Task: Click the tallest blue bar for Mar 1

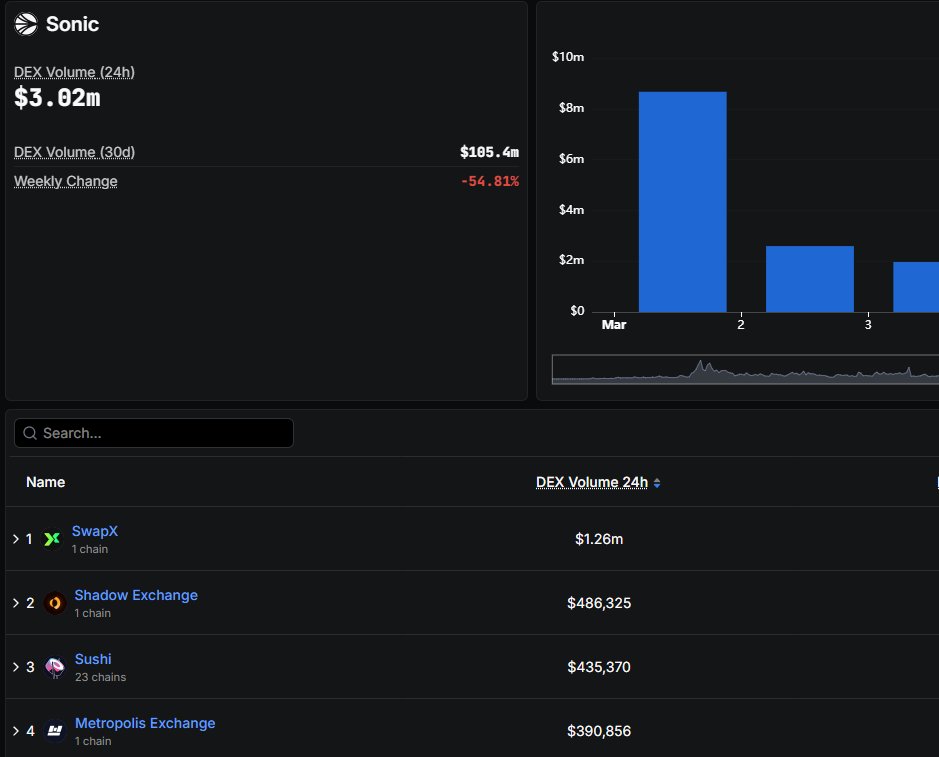Action: pyautogui.click(x=683, y=202)
